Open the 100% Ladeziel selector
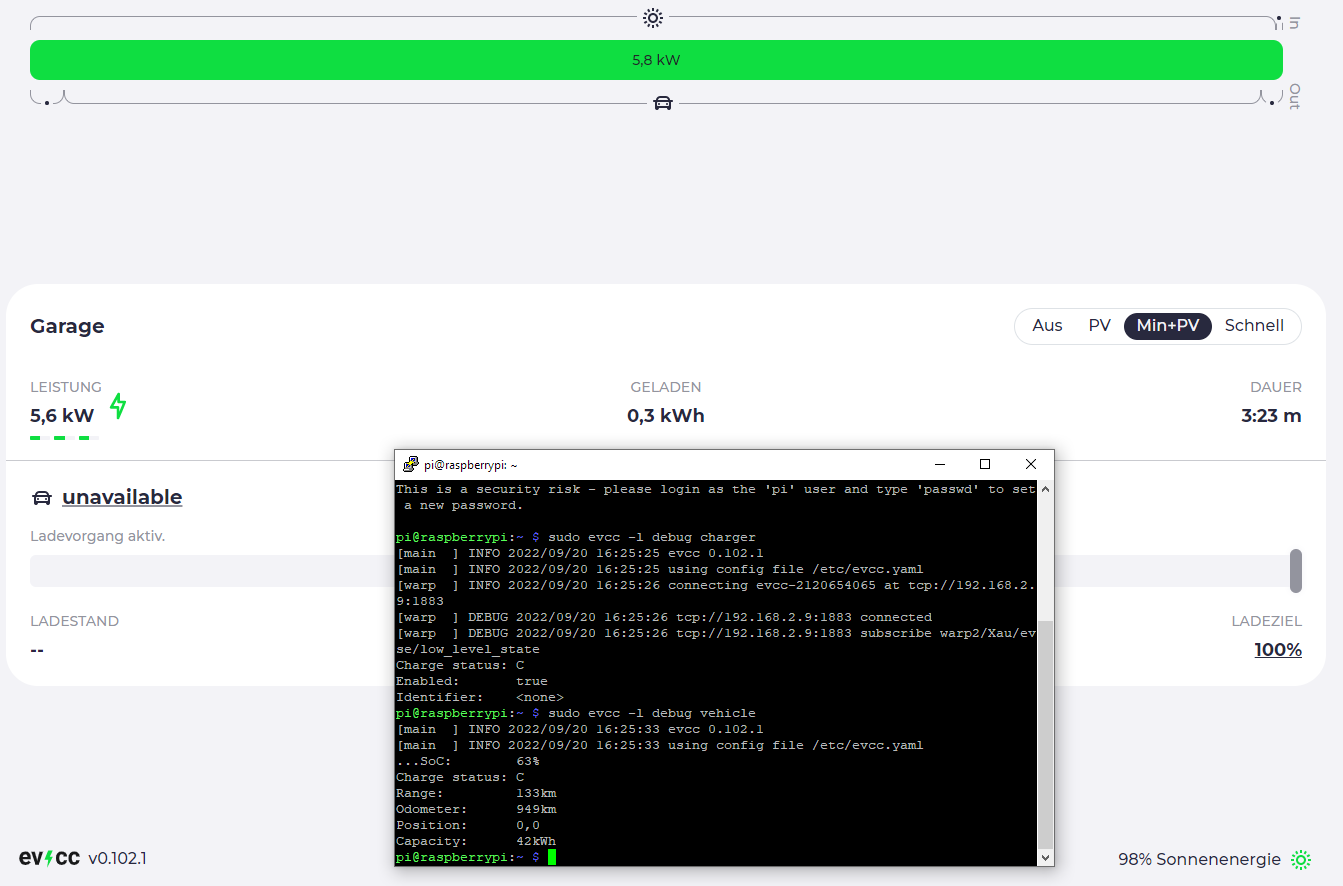Viewport: 1343px width, 886px height. (x=1278, y=649)
